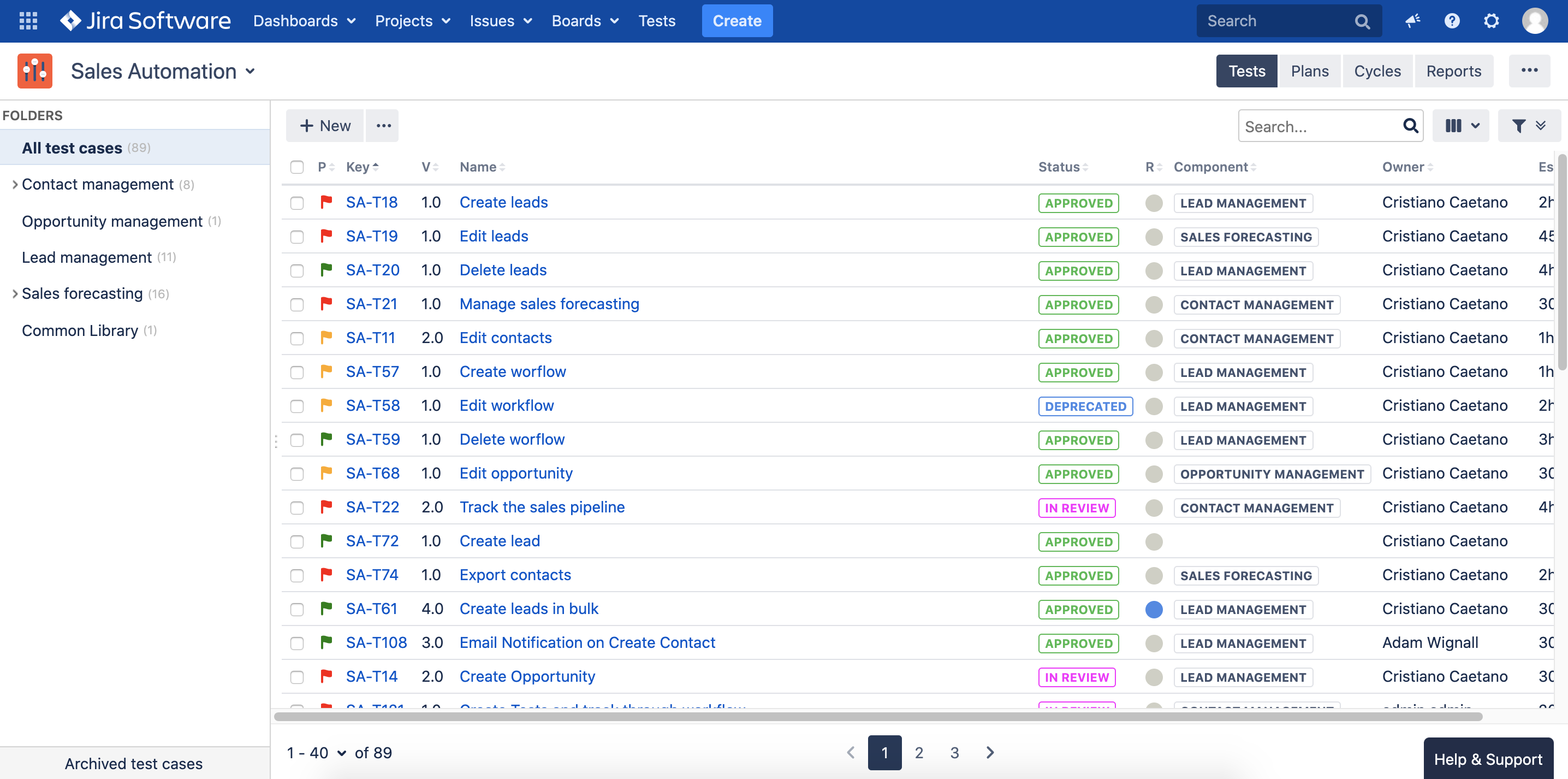Select the SA-T61 Create leads in bulk checkbox
This screenshot has height=779, width=1568.
(x=296, y=609)
